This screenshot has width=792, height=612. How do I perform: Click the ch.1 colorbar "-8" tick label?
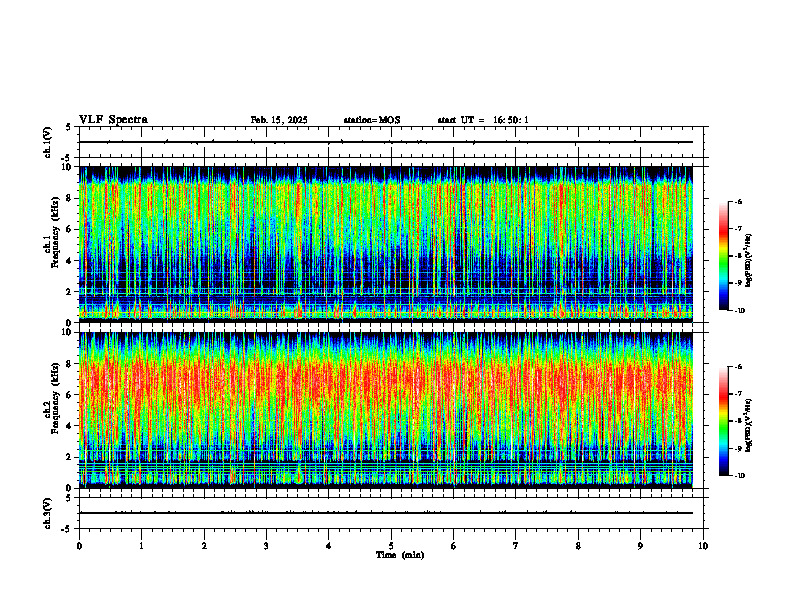(738, 256)
